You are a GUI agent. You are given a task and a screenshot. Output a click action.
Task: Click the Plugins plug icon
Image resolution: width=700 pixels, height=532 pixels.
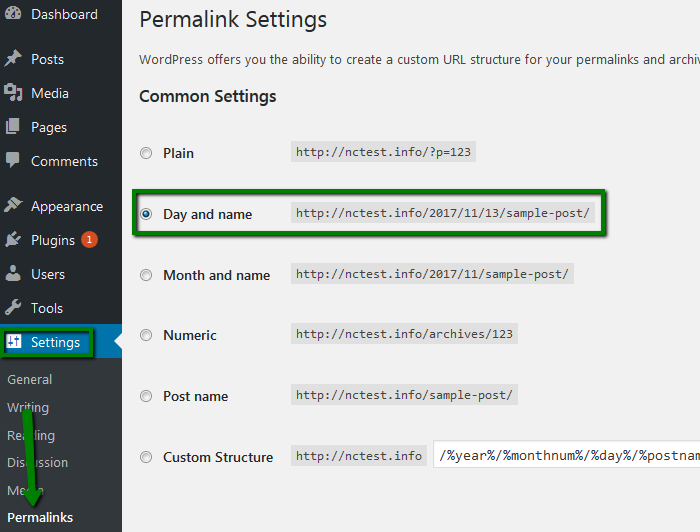point(12,240)
